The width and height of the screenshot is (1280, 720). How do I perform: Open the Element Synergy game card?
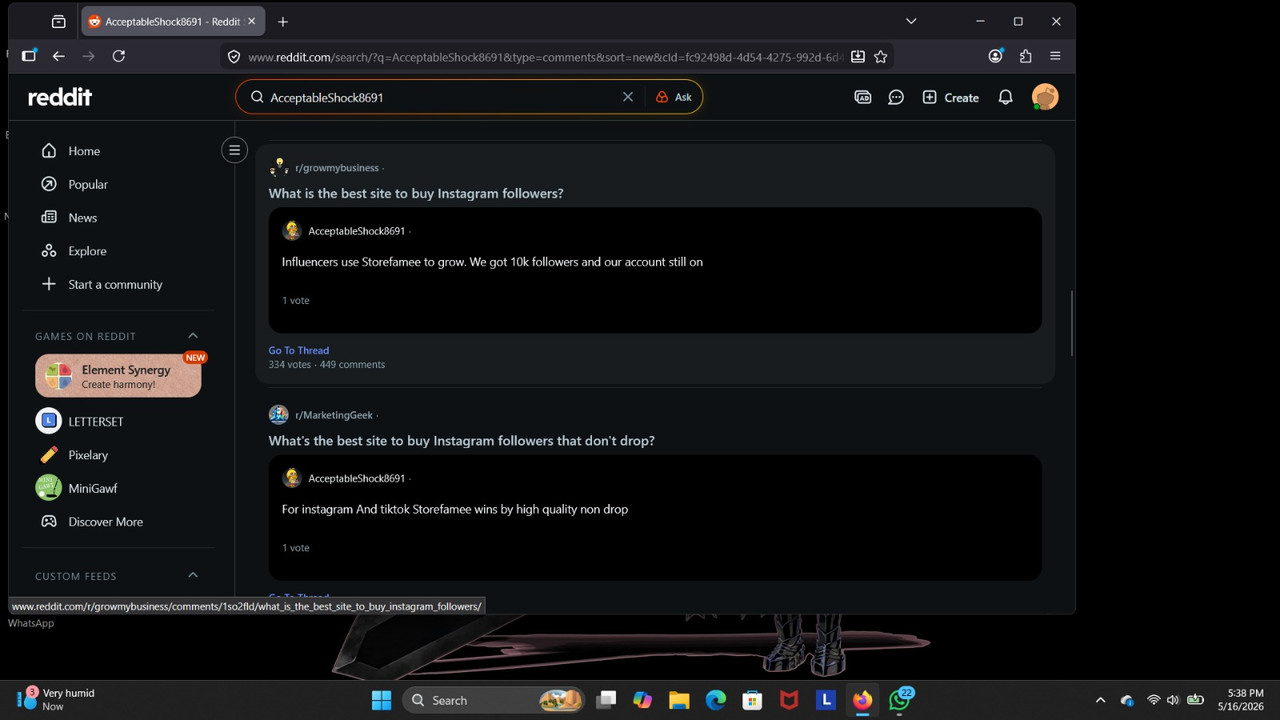(x=118, y=376)
